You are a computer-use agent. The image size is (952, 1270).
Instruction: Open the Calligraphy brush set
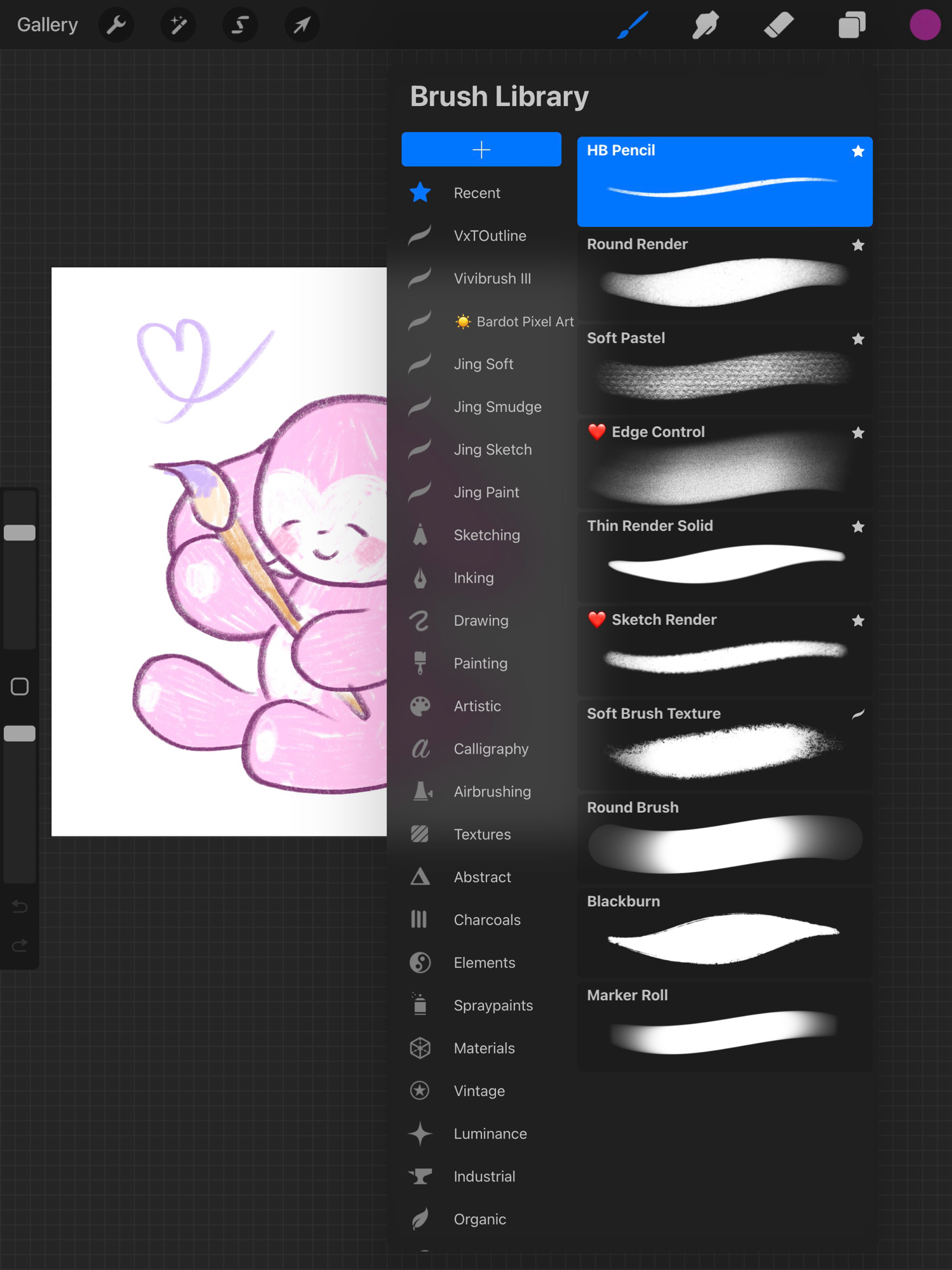[x=491, y=749]
